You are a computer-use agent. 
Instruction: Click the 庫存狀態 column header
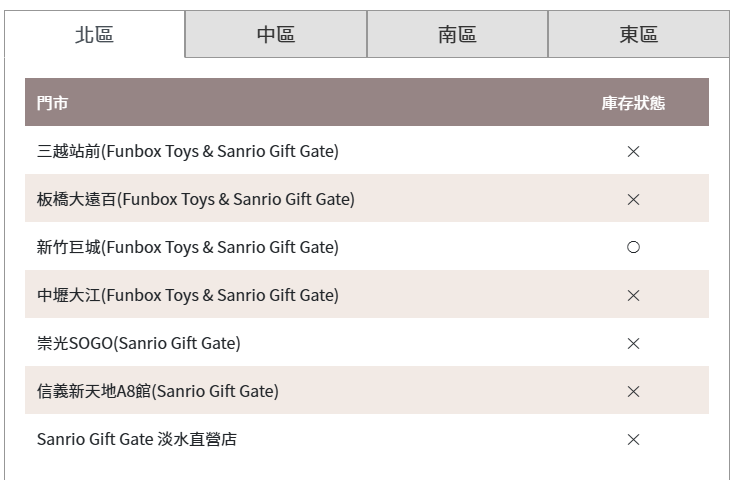pos(633,103)
